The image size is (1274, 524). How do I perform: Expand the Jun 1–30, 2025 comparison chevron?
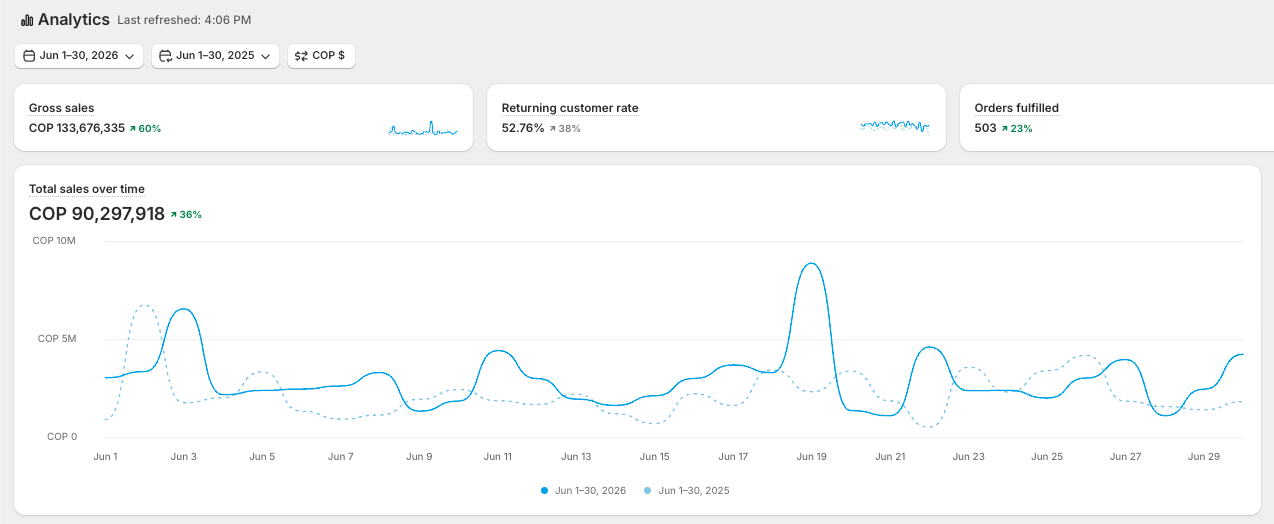tap(266, 57)
